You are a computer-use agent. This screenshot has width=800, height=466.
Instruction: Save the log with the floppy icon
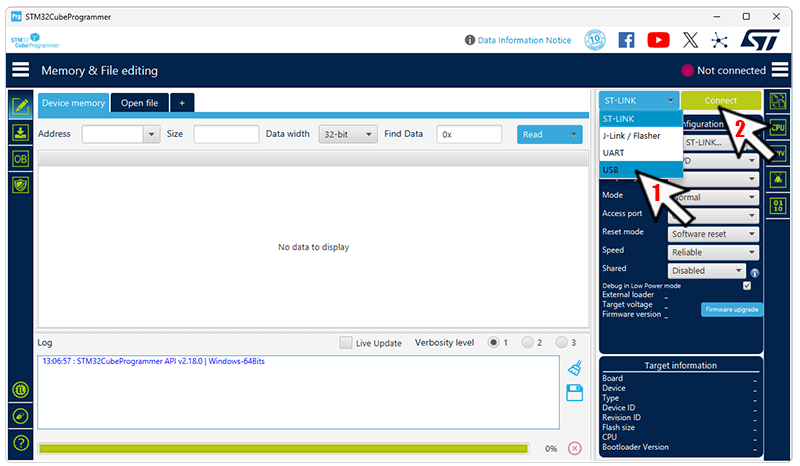point(574,393)
